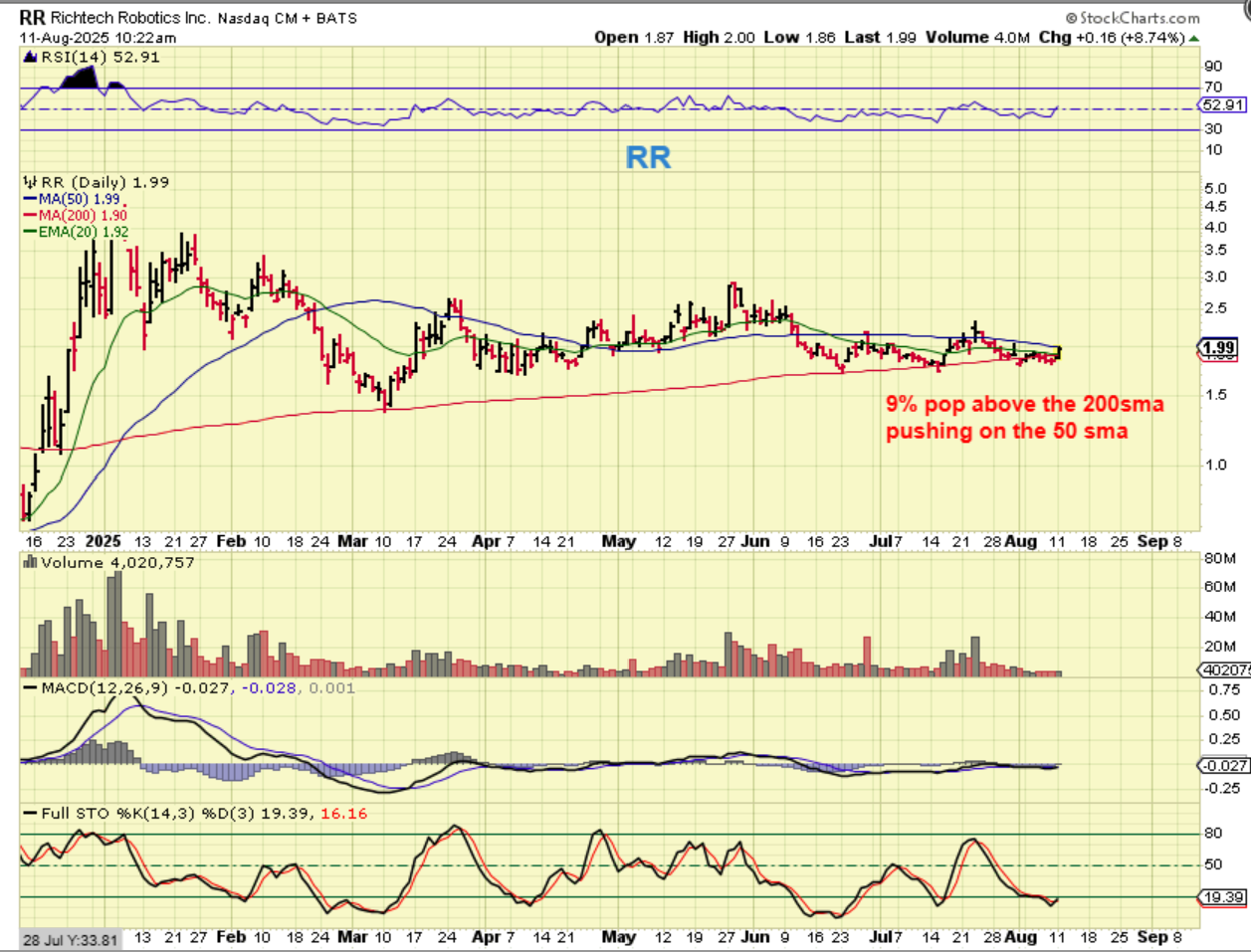1251x952 pixels.
Task: Click the 5.0 price axis label
Action: tap(1215, 188)
